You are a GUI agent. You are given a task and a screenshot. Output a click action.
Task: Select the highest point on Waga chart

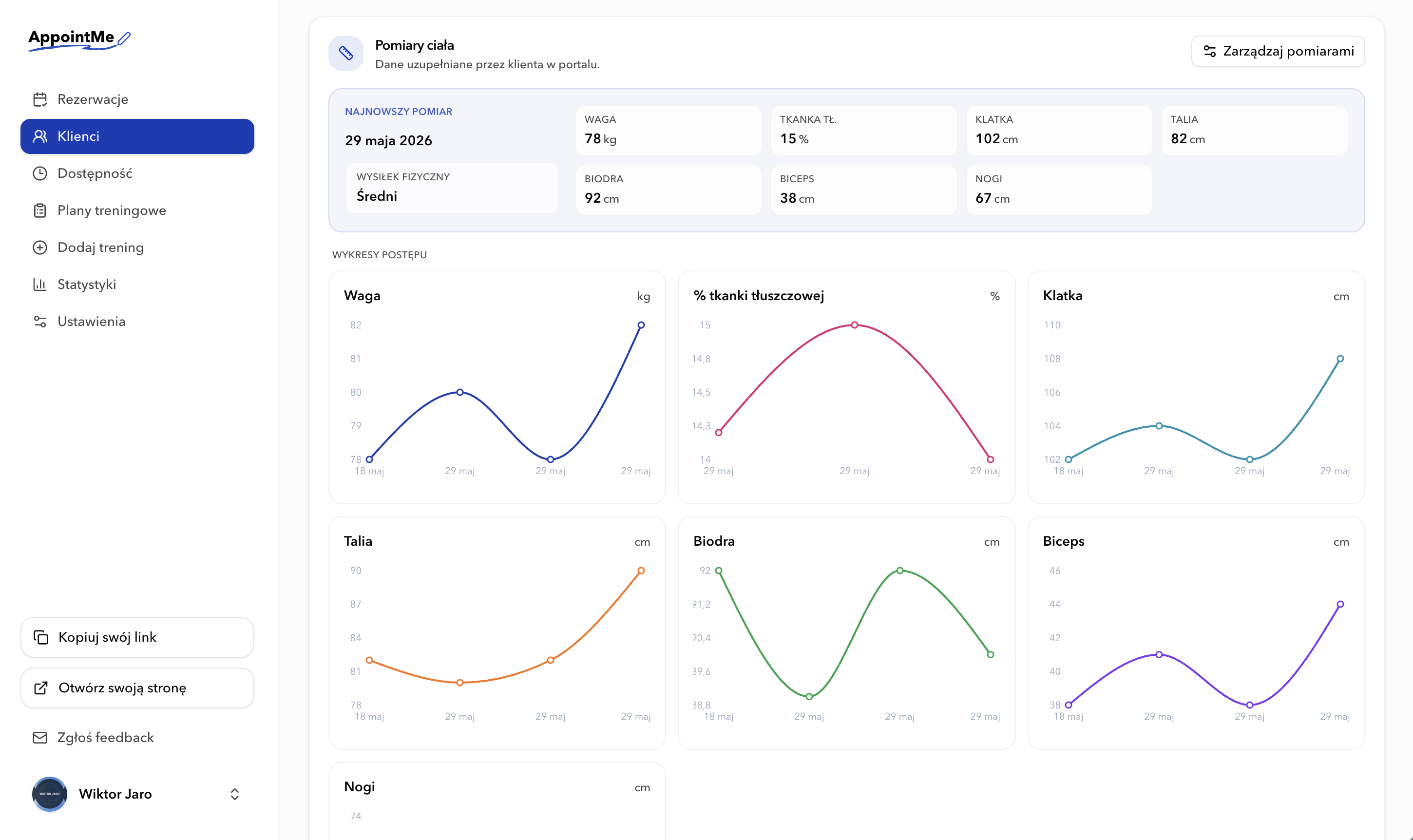pyautogui.click(x=641, y=325)
